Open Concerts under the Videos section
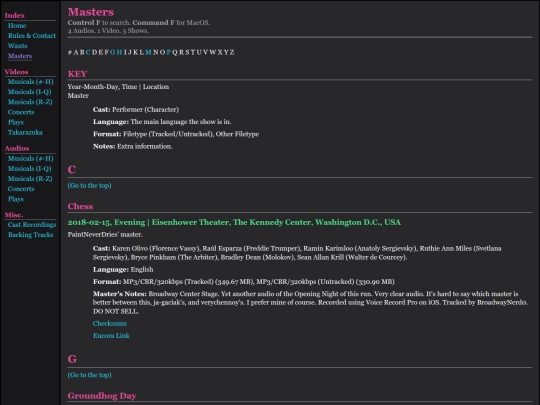 click(21, 112)
